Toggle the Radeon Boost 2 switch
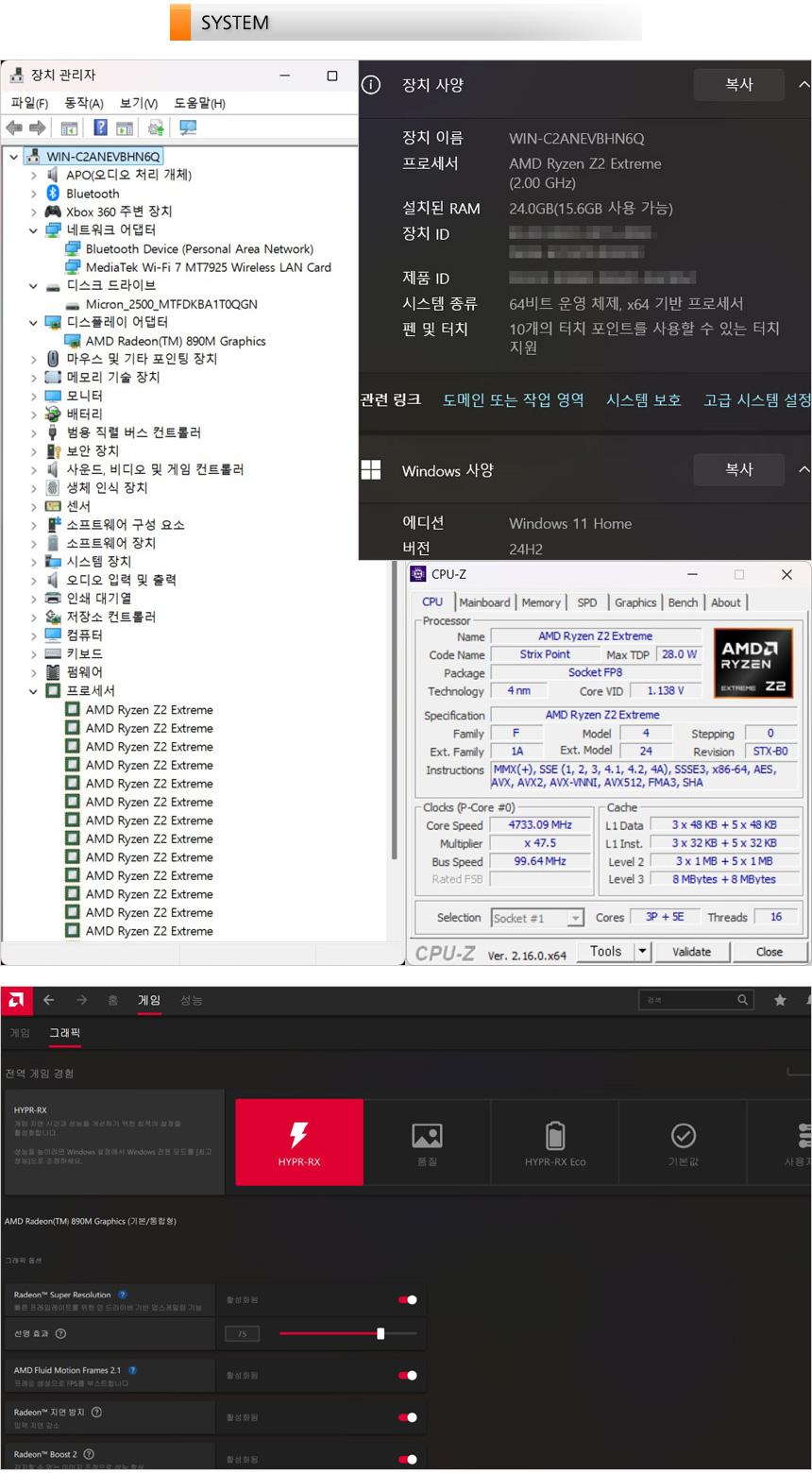Viewport: 812px width, 1473px height. click(408, 1459)
